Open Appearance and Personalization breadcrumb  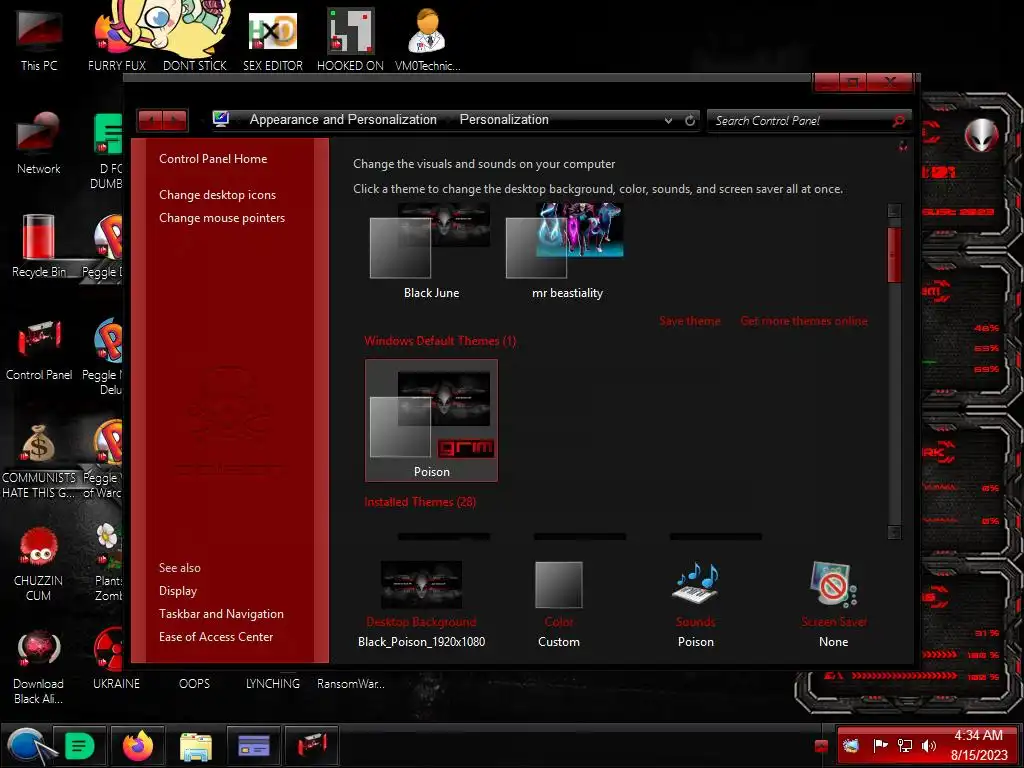(x=343, y=120)
